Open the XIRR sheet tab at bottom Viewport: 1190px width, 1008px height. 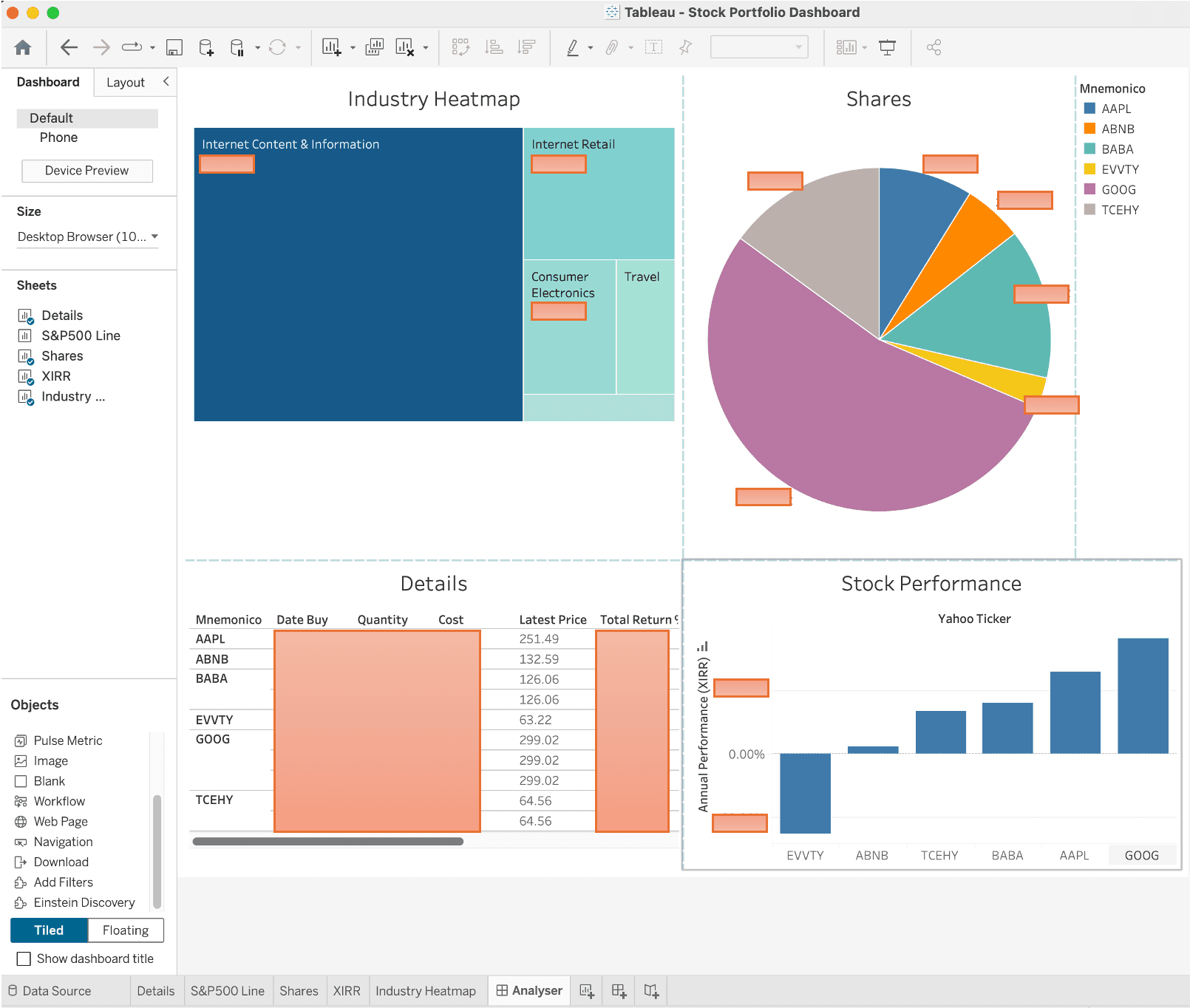click(347, 991)
